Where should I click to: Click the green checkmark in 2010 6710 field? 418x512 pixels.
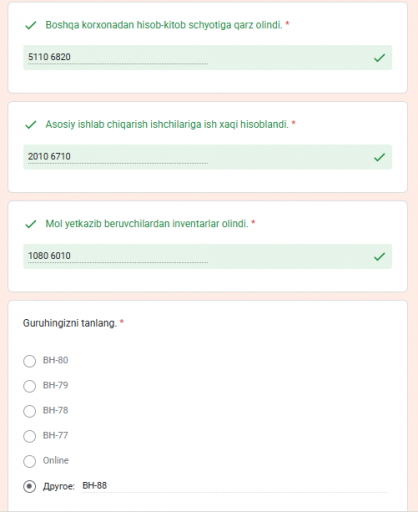[379, 157]
